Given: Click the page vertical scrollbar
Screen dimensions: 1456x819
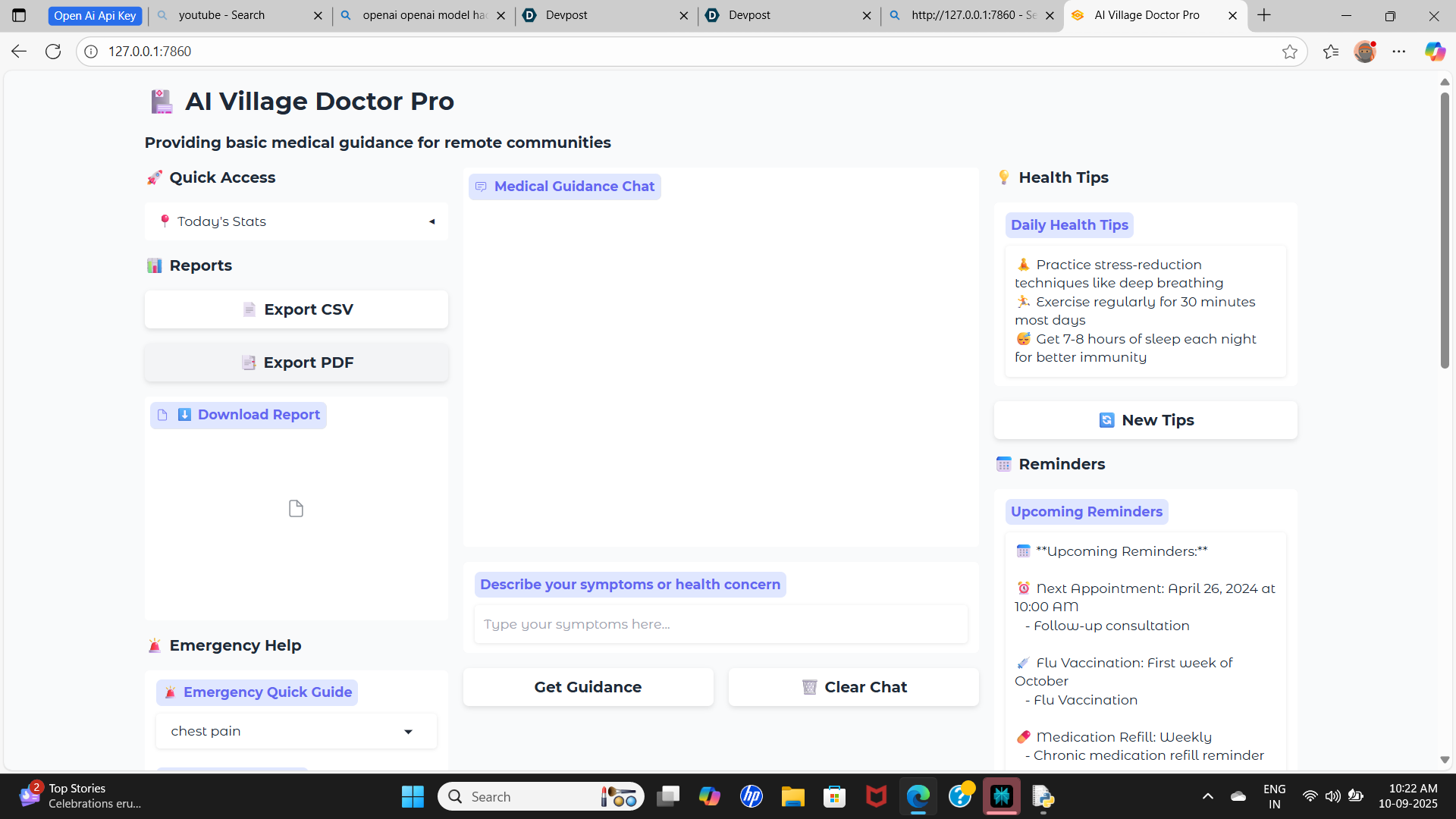Looking at the screenshot, I should 1445,227.
